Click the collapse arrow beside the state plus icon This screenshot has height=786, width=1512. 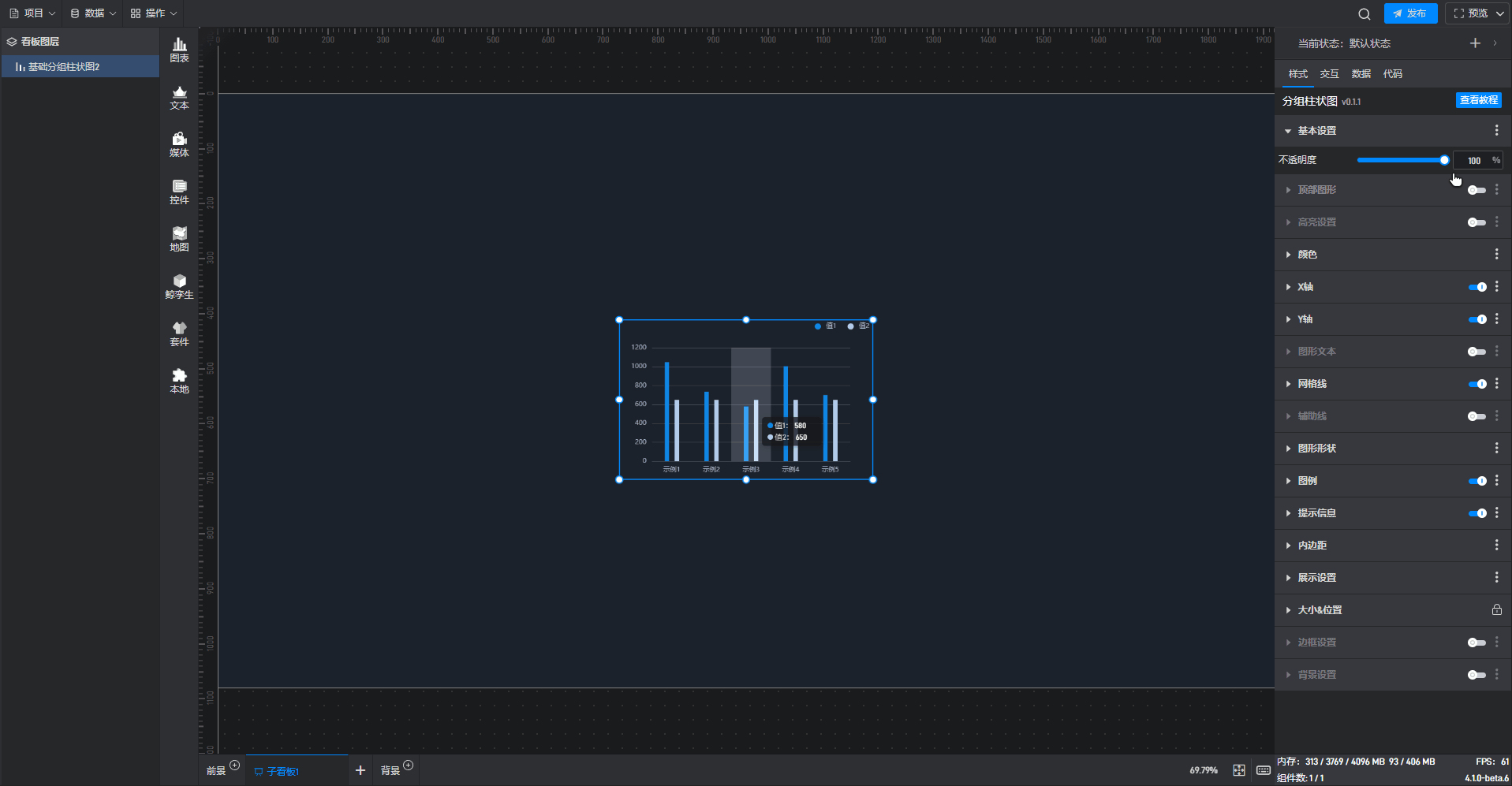tap(1495, 43)
